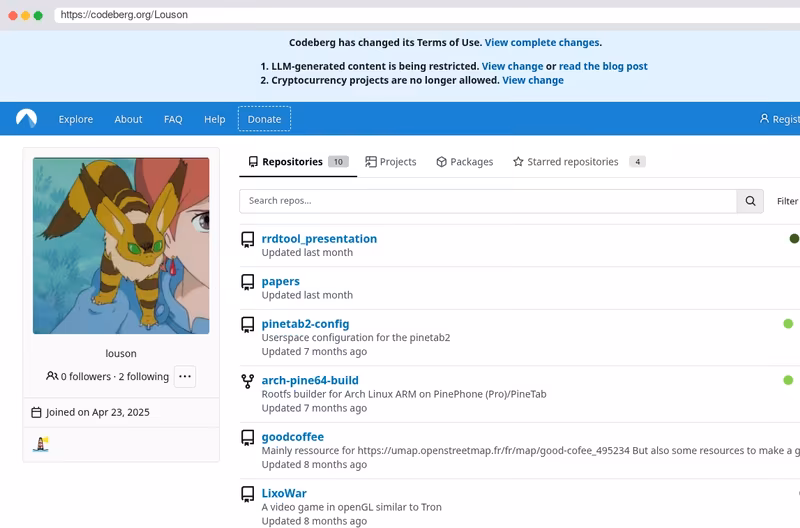Open the arch-pine64-build repository link
Screen dimensions: 800x528
pos(310,381)
